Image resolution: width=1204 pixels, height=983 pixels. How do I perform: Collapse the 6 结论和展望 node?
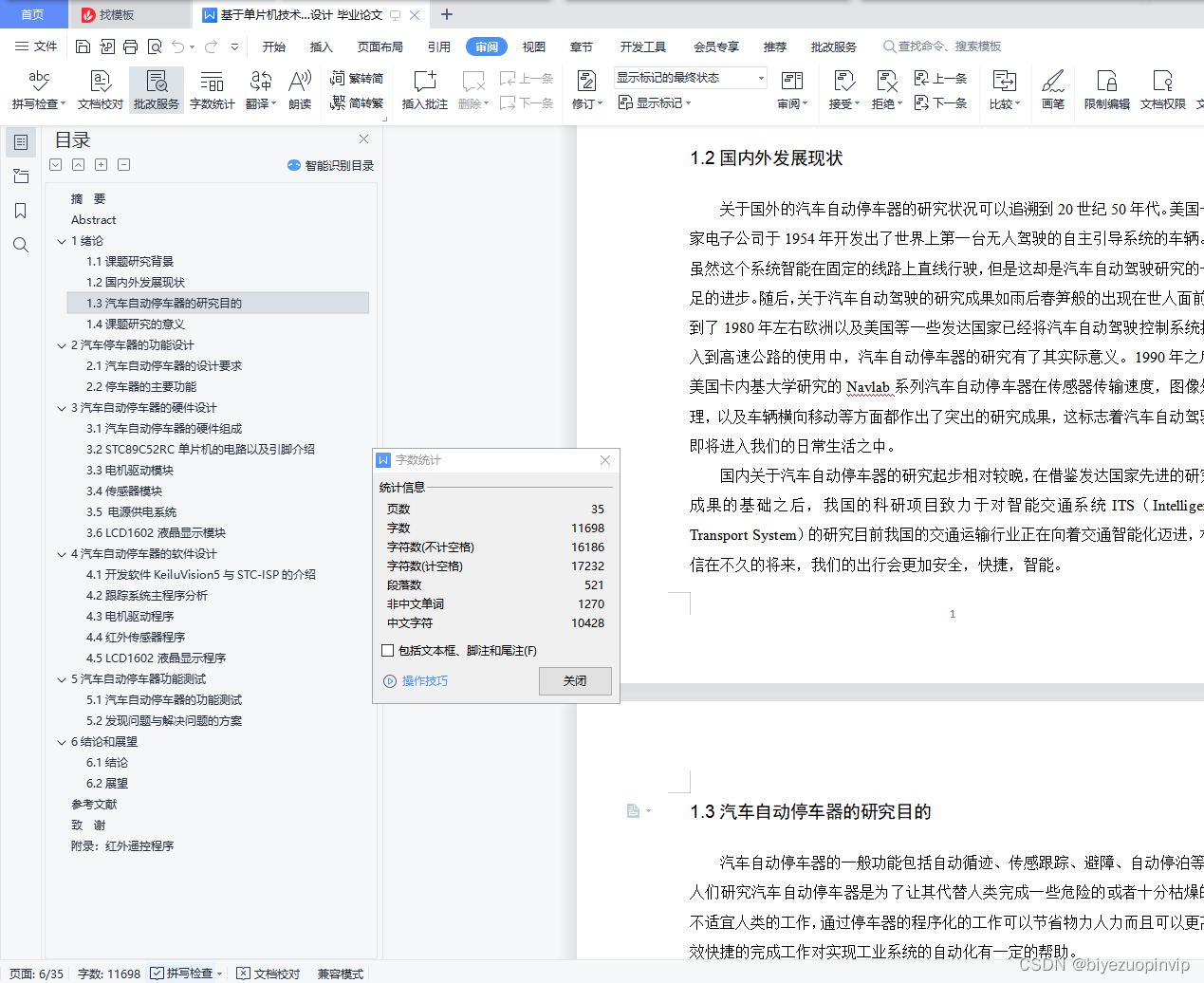coord(62,742)
